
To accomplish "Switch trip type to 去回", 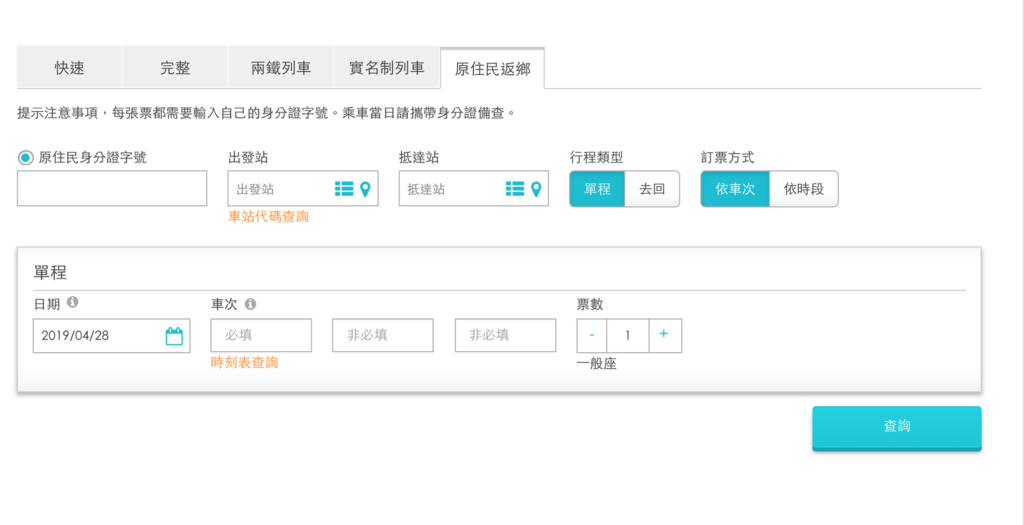I will click(x=652, y=189).
